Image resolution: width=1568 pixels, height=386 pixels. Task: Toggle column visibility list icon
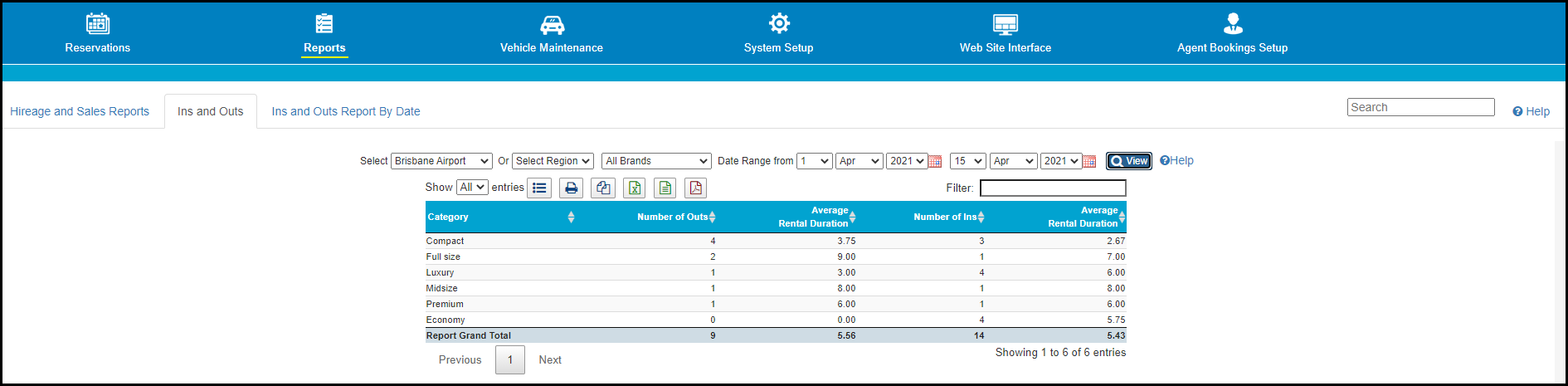click(x=539, y=188)
